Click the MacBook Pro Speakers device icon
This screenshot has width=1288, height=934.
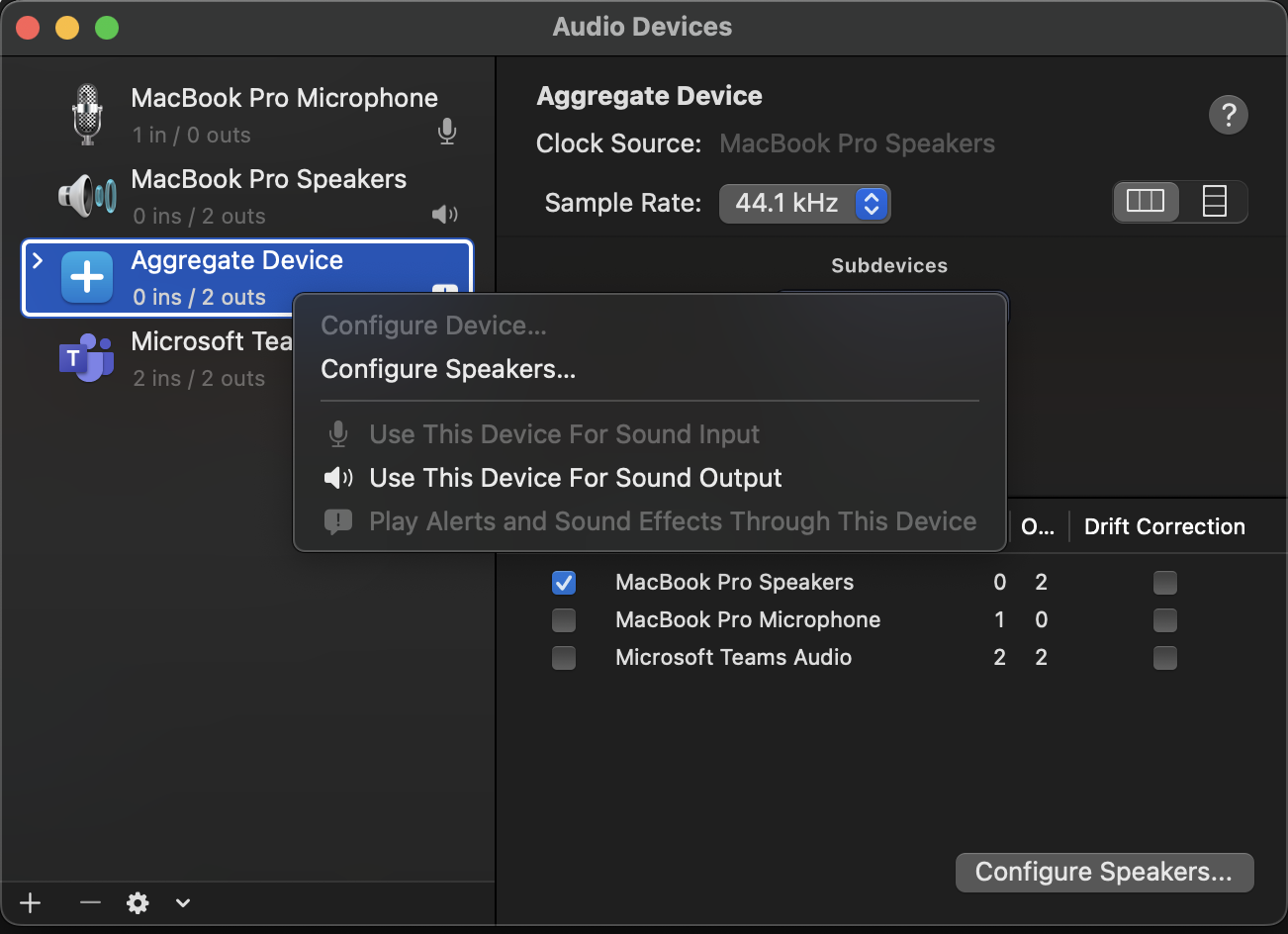[87, 196]
